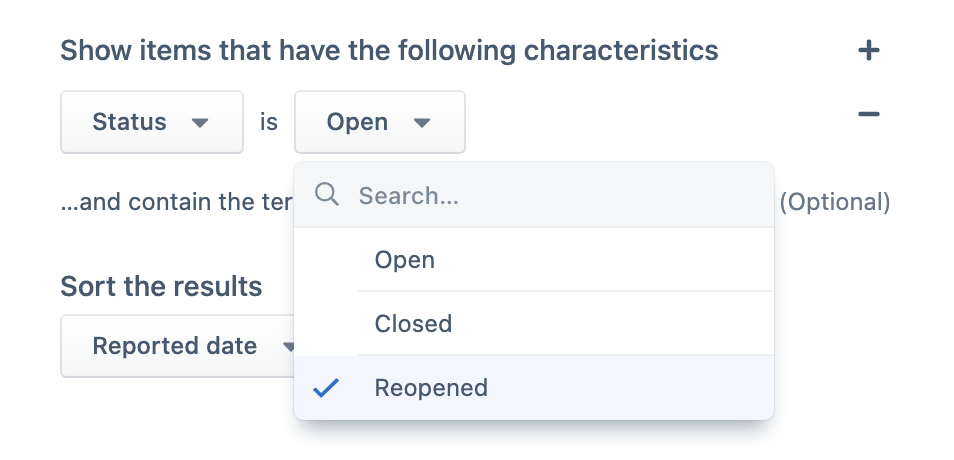Click the 'Sort the results' heading
The height and width of the screenshot is (460, 954).
161,286
